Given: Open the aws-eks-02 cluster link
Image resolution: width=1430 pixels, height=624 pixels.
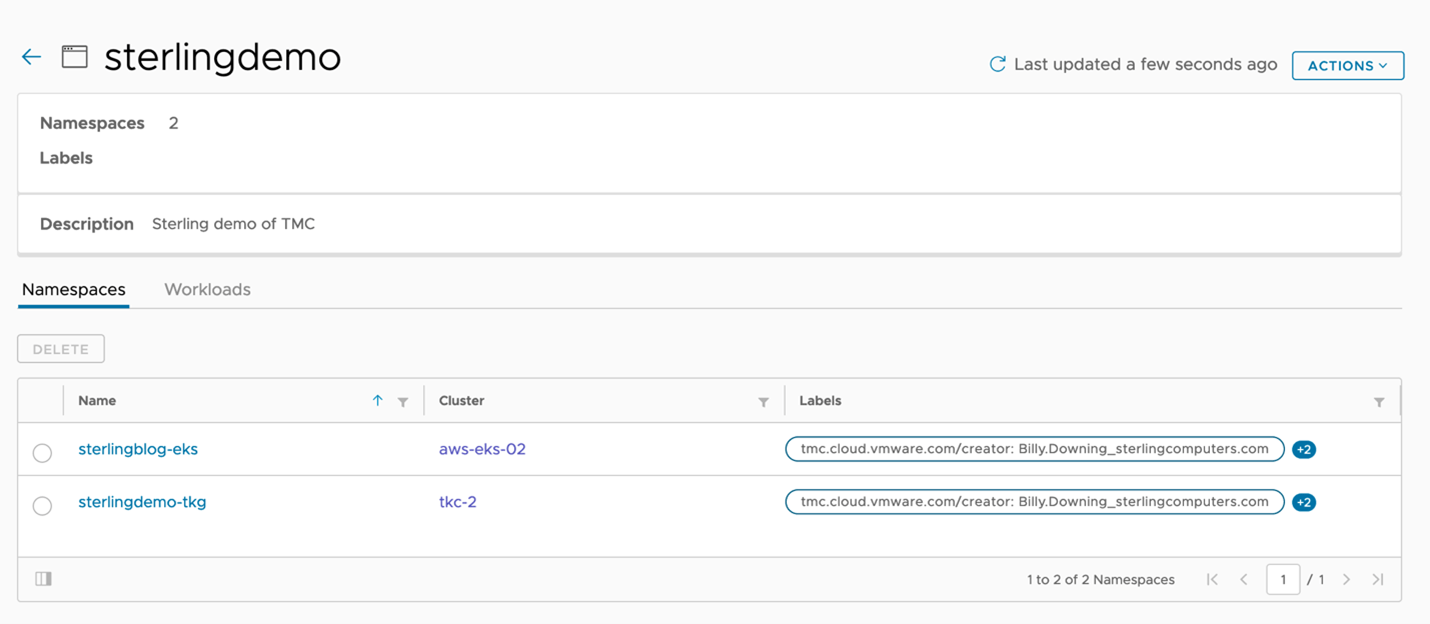Looking at the screenshot, I should point(482,449).
